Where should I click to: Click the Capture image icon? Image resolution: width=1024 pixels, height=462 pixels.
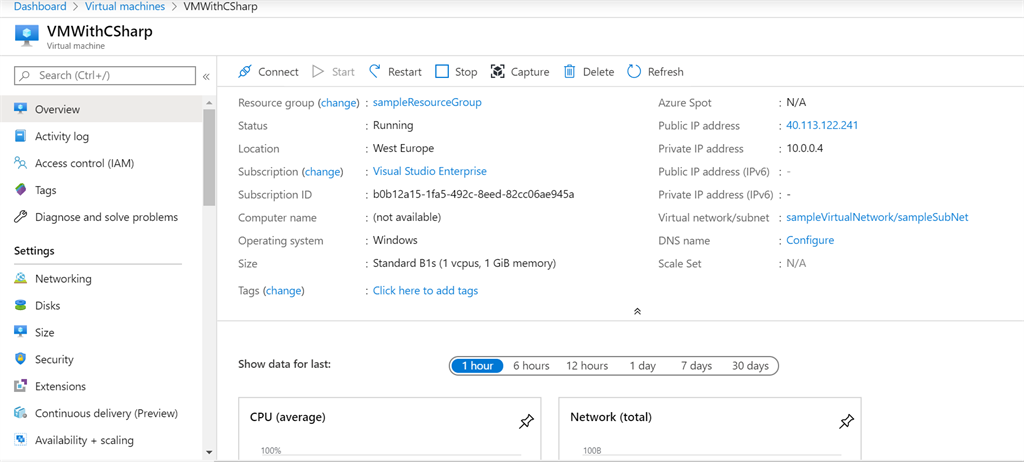[498, 72]
